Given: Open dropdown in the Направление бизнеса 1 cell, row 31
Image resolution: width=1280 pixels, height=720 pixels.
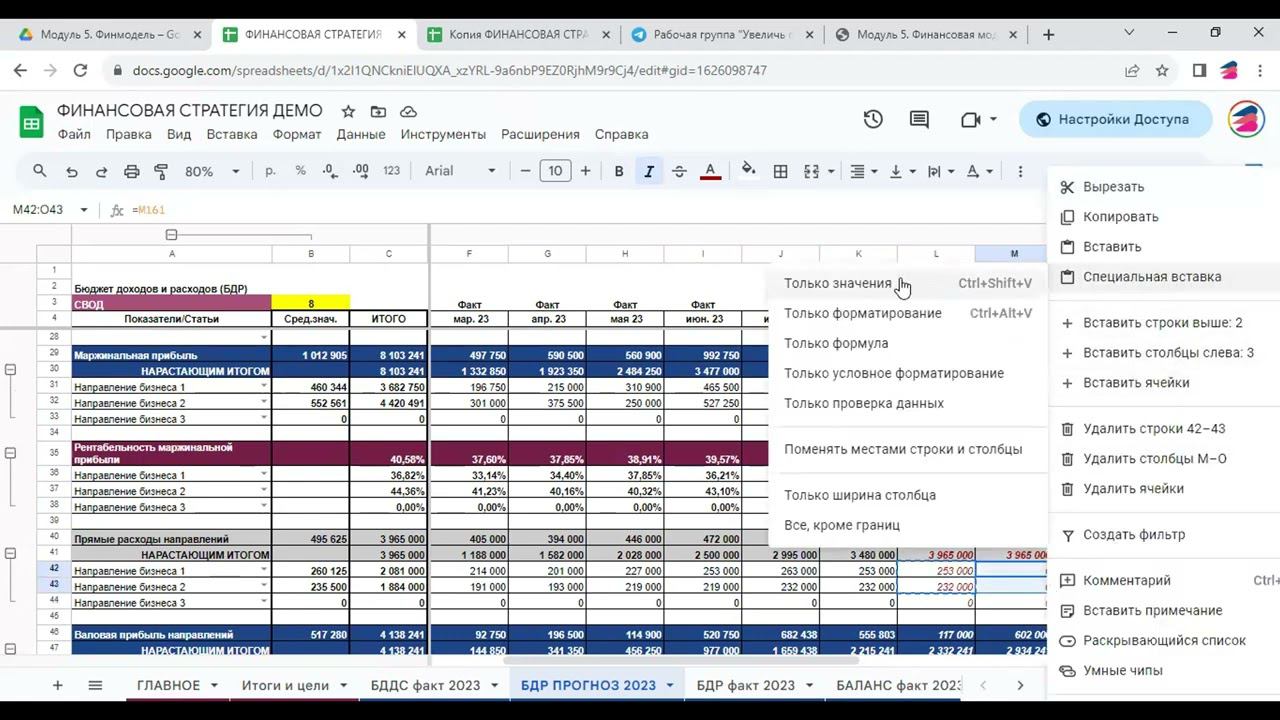Looking at the screenshot, I should coord(264,387).
